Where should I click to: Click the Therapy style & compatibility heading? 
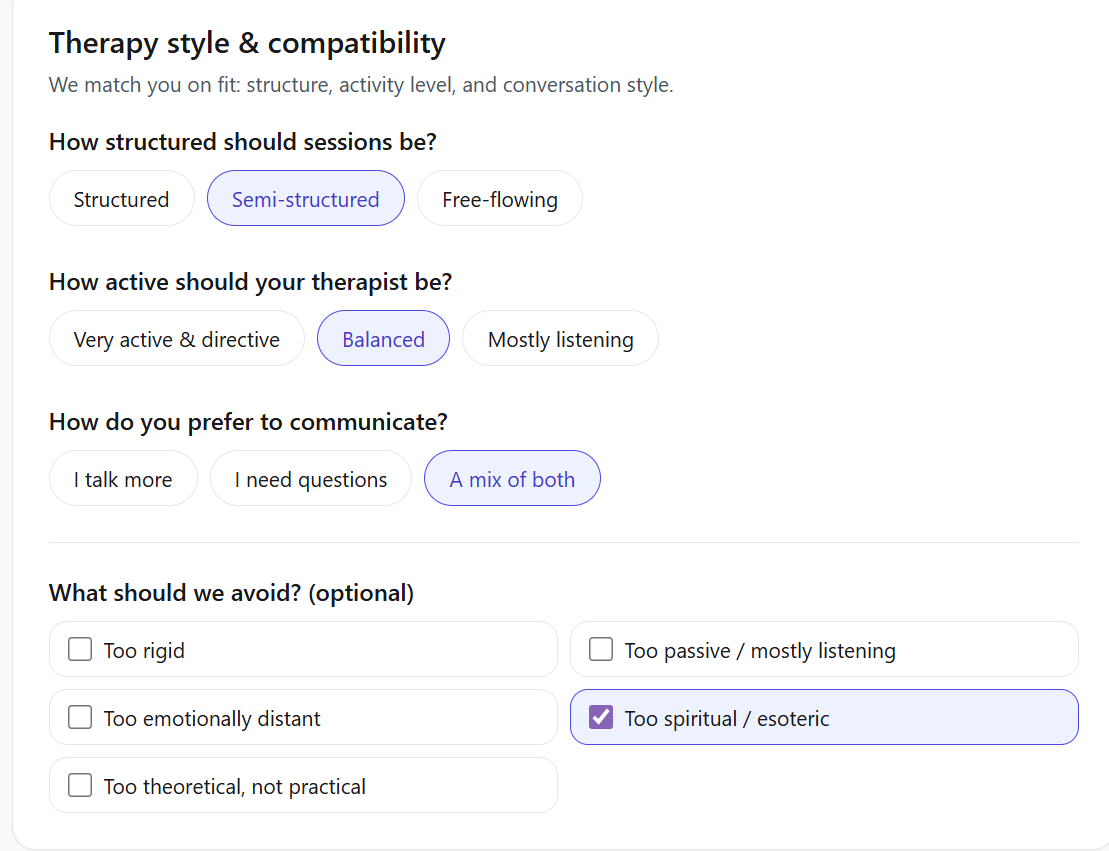pos(247,43)
